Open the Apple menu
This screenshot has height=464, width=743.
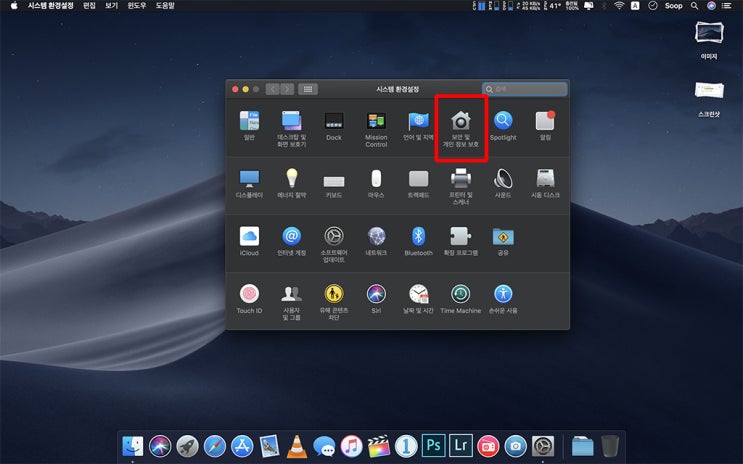[14, 6]
